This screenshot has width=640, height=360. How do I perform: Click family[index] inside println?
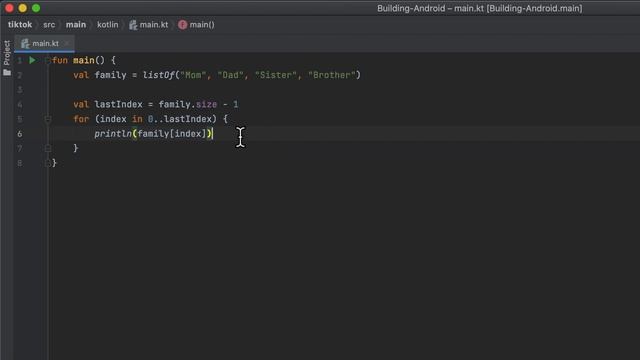click(172, 134)
